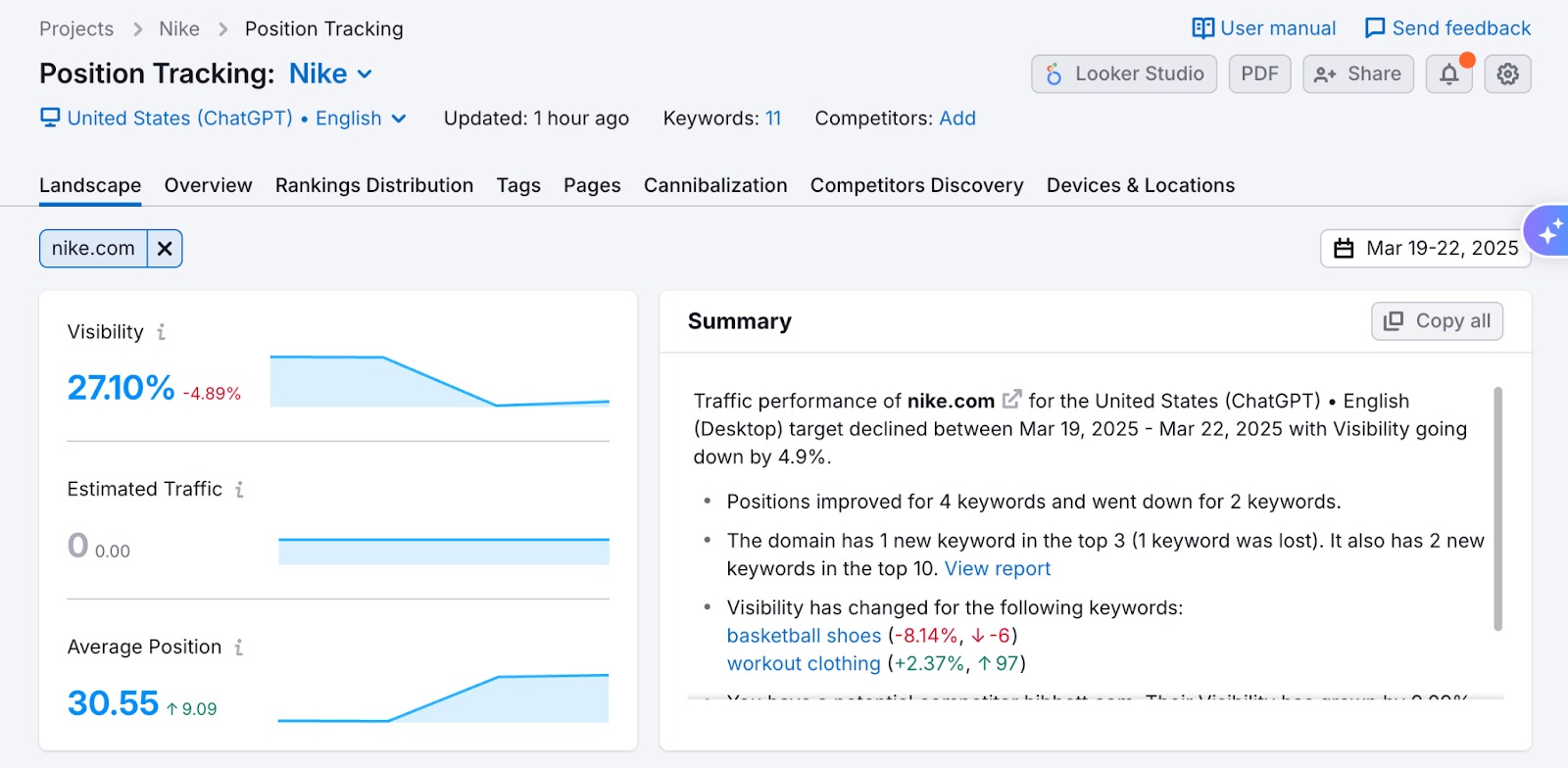Open the notifications bell icon

pos(1448,74)
